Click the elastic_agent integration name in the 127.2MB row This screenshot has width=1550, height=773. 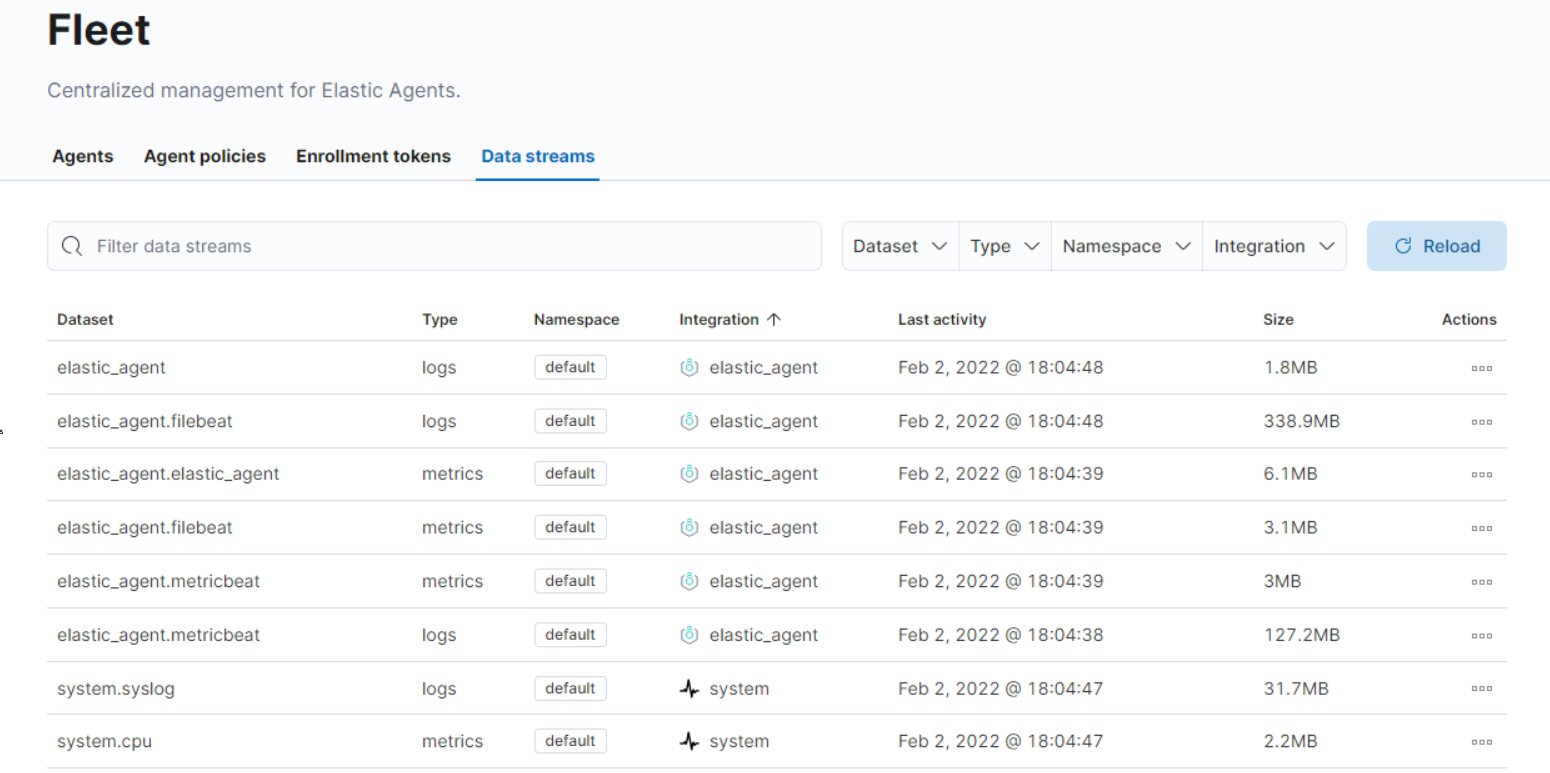(764, 635)
